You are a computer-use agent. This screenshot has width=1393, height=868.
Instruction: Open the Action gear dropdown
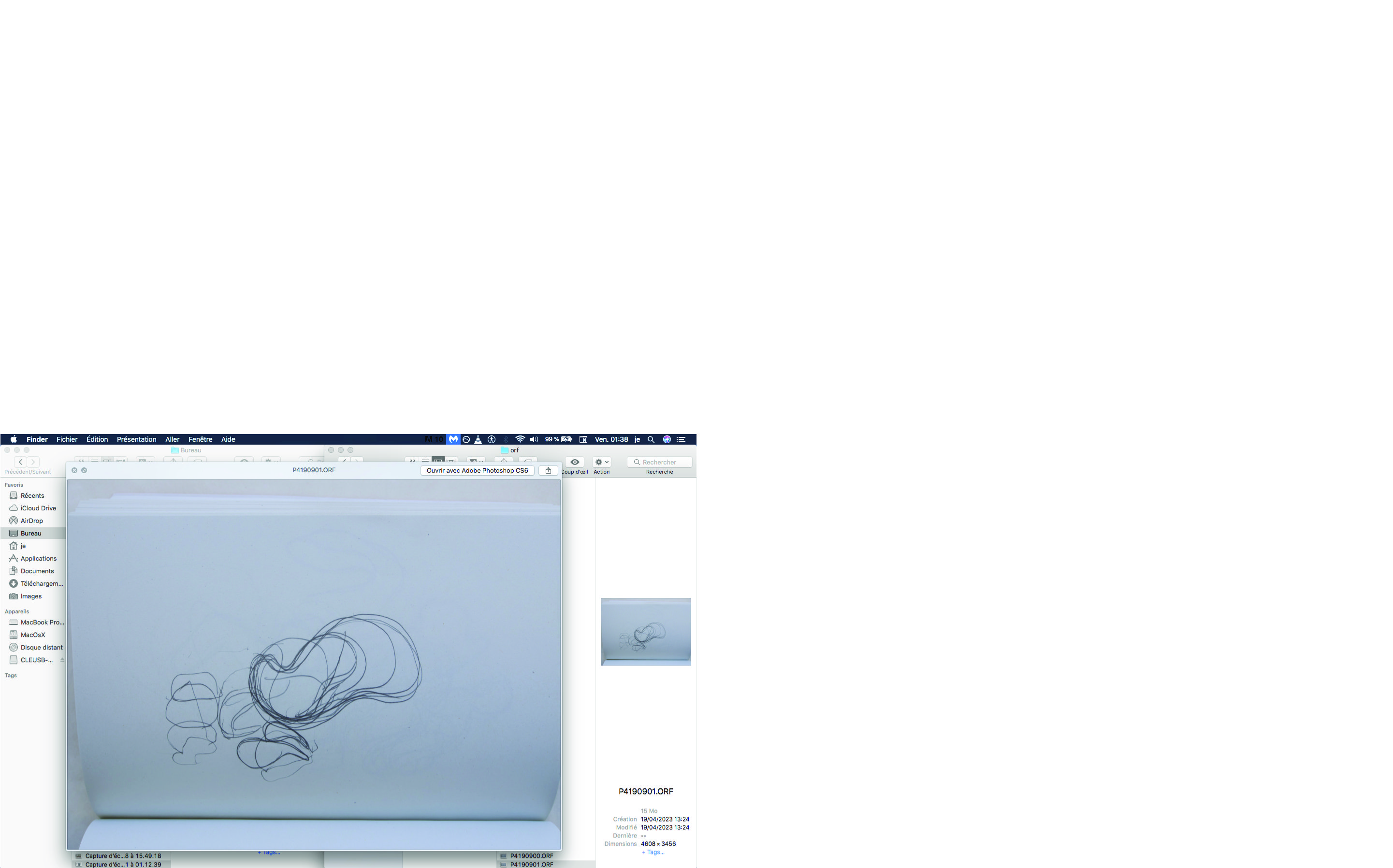[x=601, y=462]
